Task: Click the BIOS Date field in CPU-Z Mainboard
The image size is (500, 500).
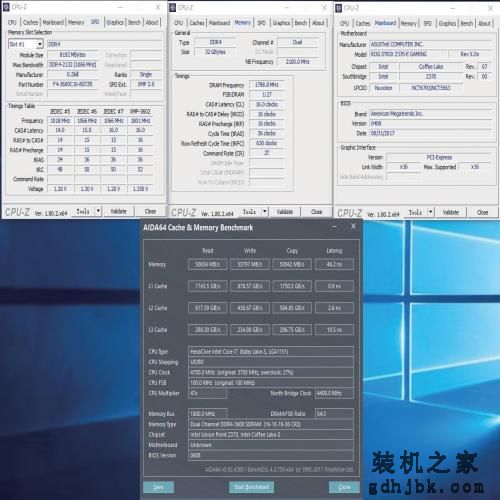Action: pos(431,133)
